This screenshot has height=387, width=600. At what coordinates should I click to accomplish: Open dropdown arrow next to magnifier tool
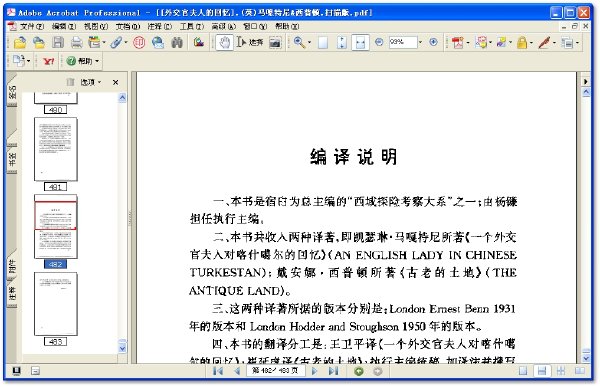click(x=309, y=43)
